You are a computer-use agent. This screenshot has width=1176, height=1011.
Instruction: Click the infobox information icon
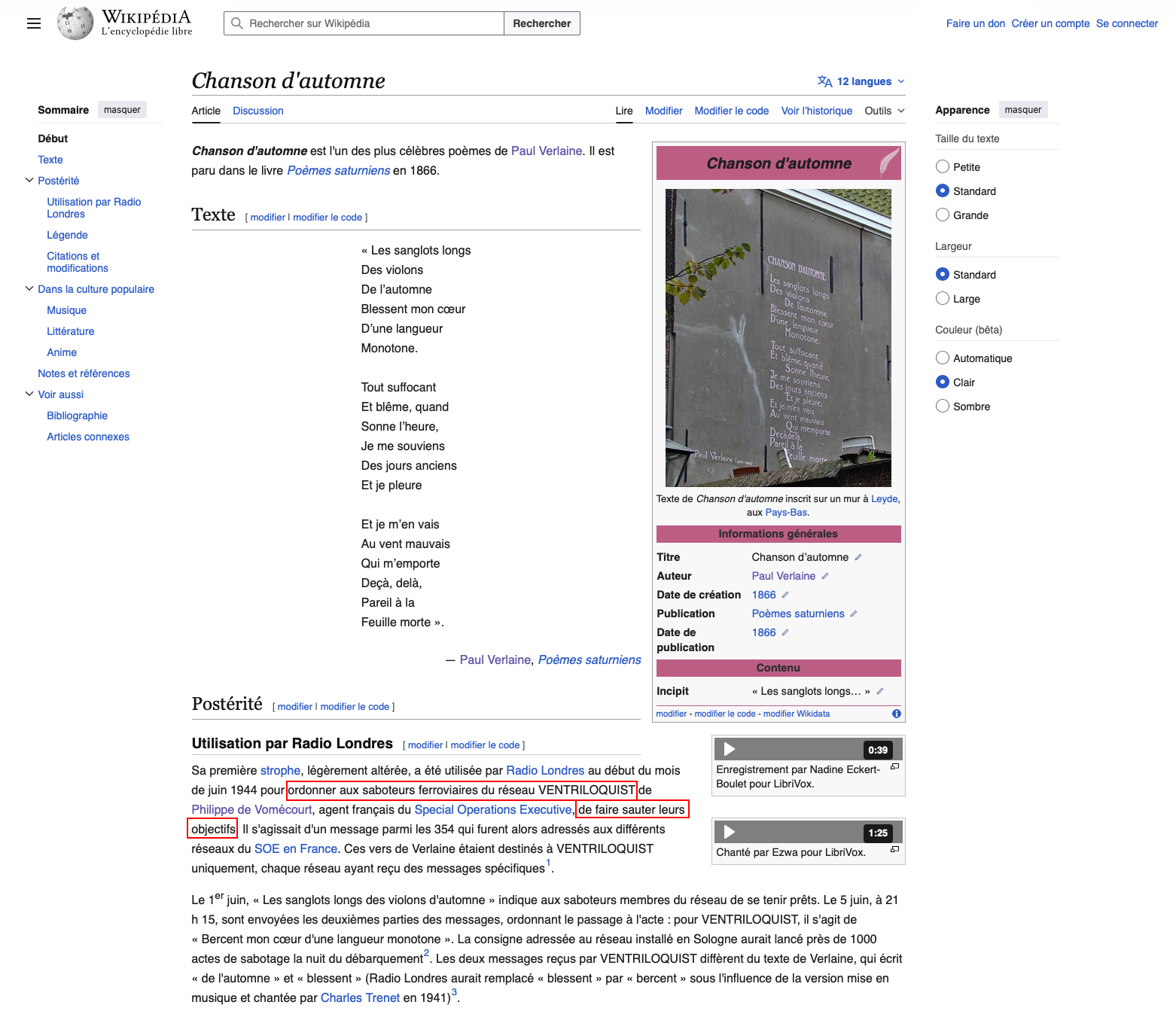pyautogui.click(x=897, y=714)
